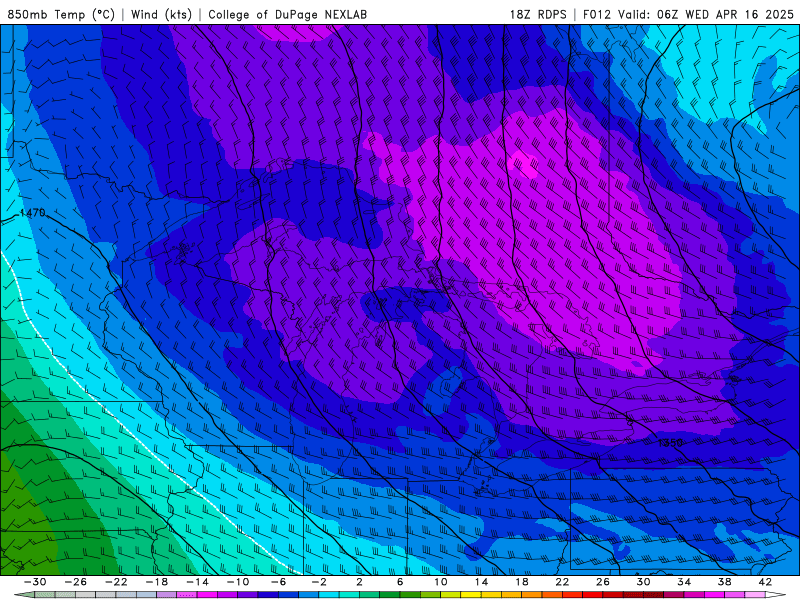800x600 pixels.
Task: Click the 22 colorbar scale label
Action: point(562,582)
